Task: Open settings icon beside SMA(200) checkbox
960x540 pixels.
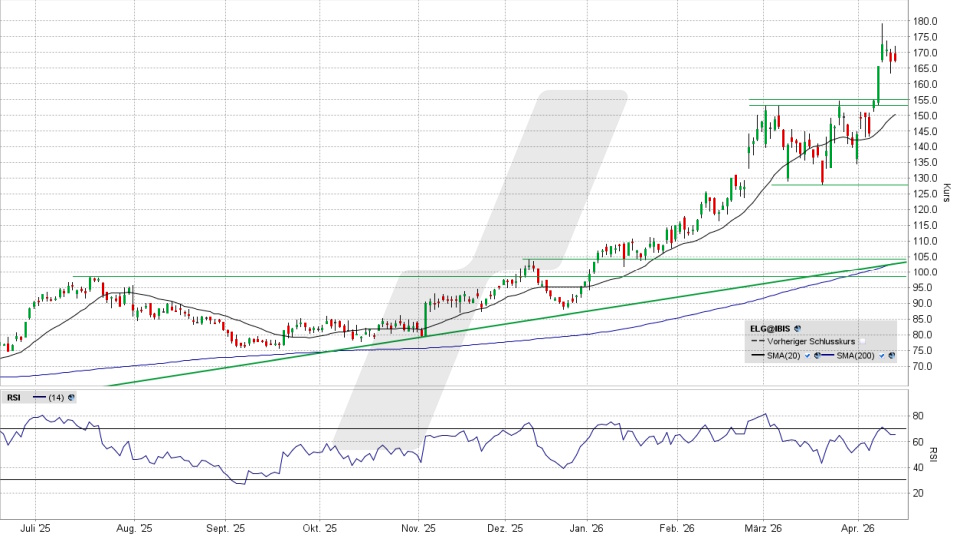Action: click(x=891, y=355)
